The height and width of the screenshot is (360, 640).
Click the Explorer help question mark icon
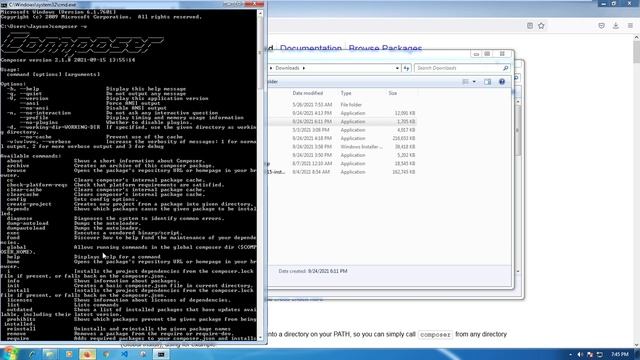(502, 82)
